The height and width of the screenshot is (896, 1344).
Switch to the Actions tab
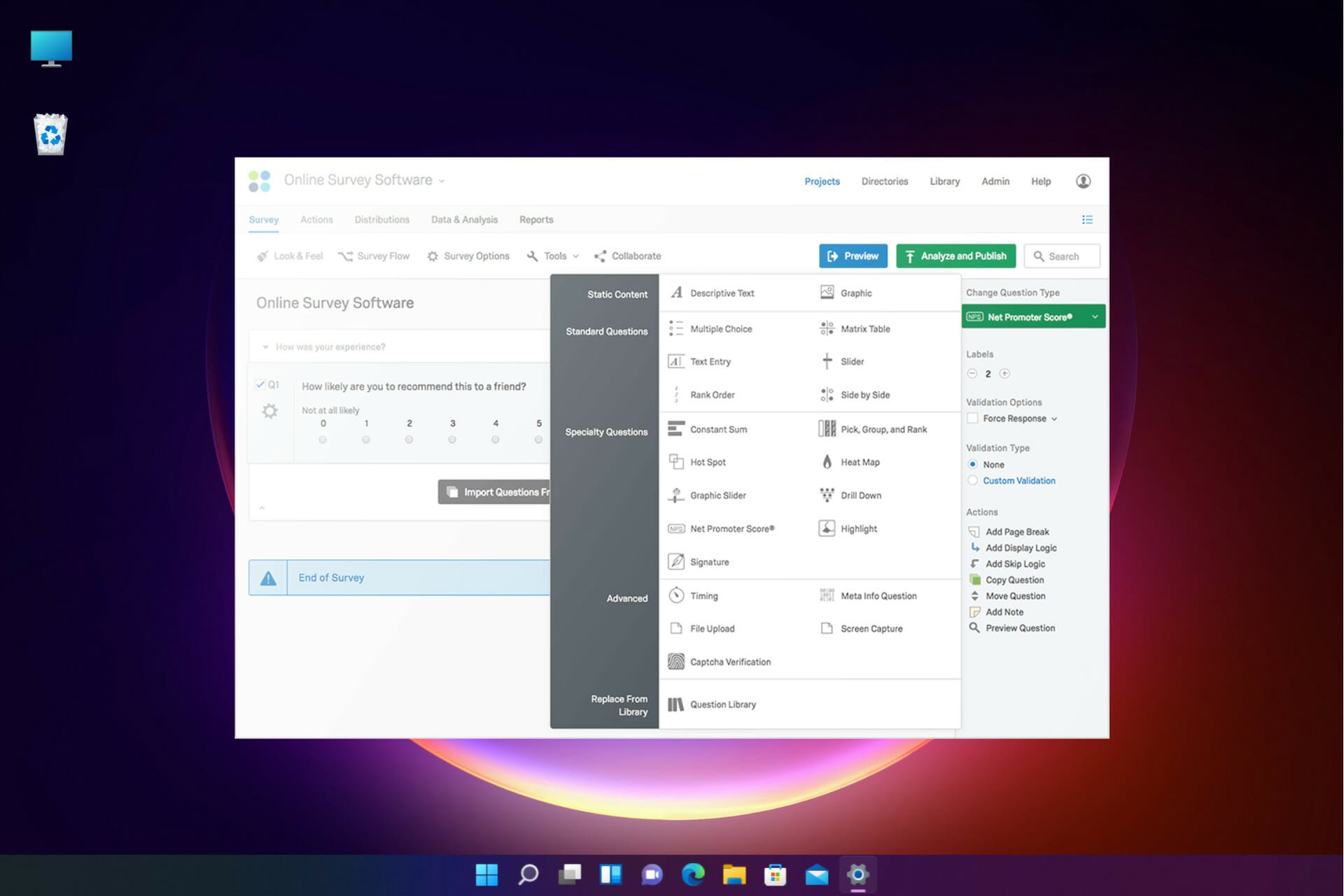tap(316, 220)
